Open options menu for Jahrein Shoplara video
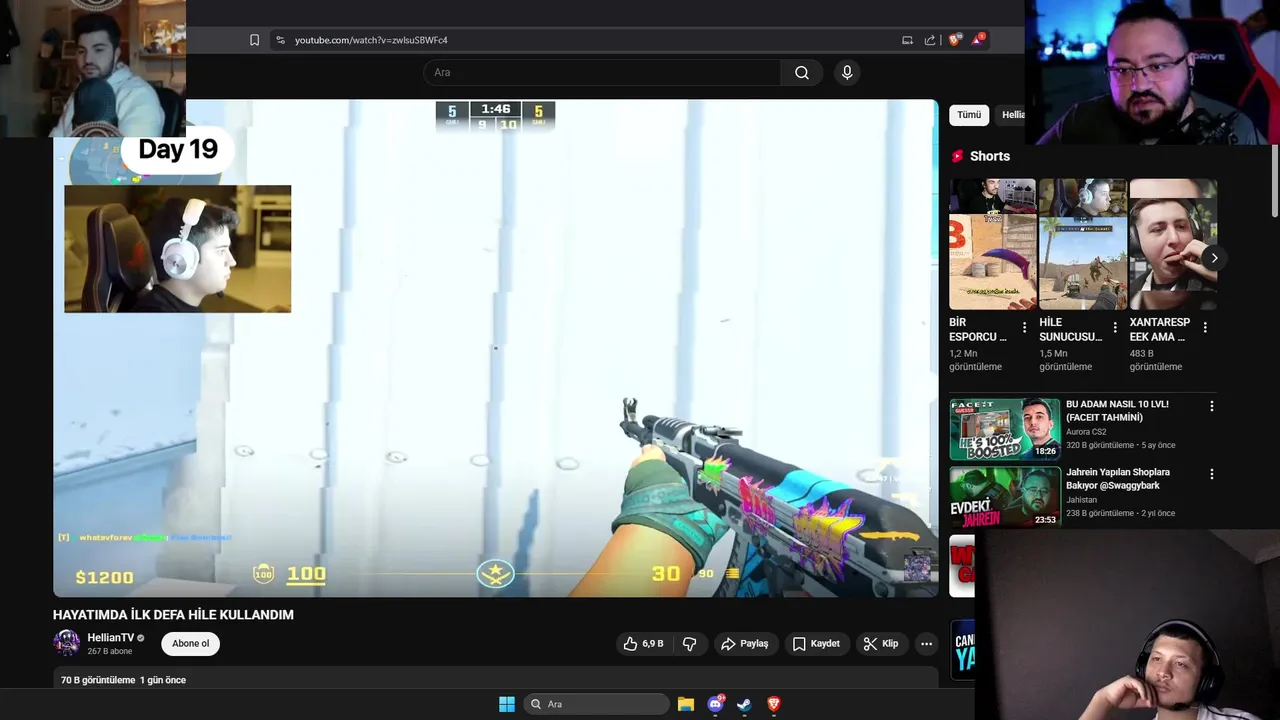 1211,474
